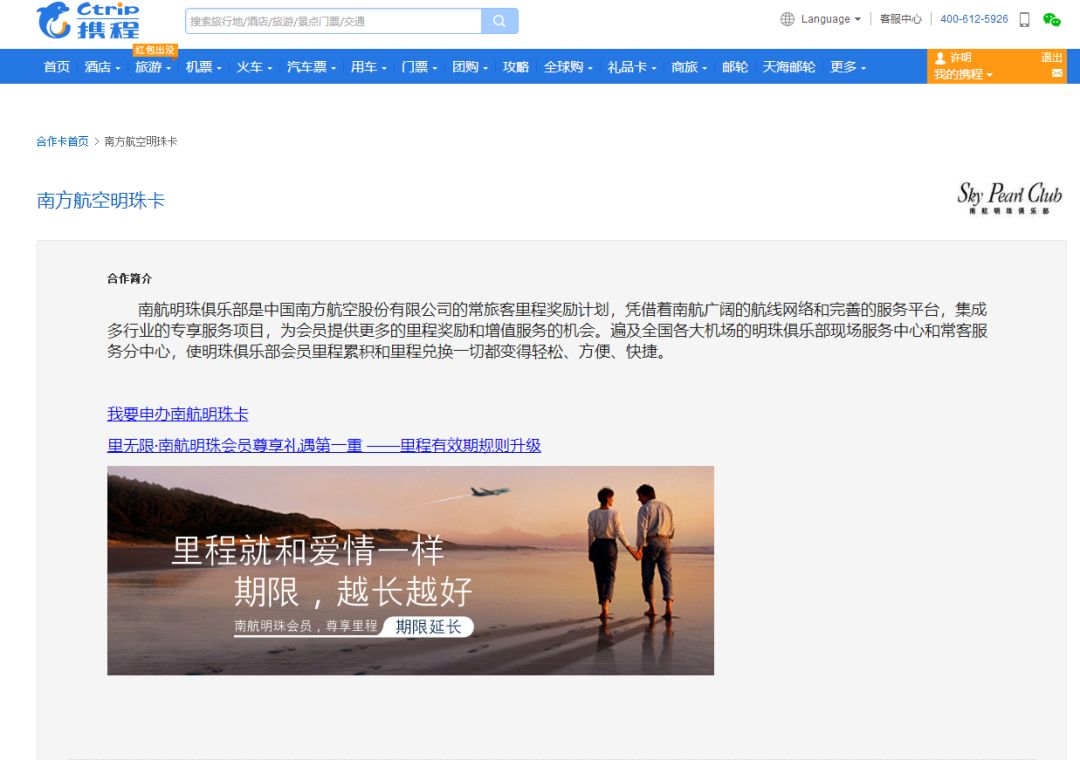Go to 合作卡首页 breadcrumb link
Viewport: 1080px width, 760px height.
point(62,141)
